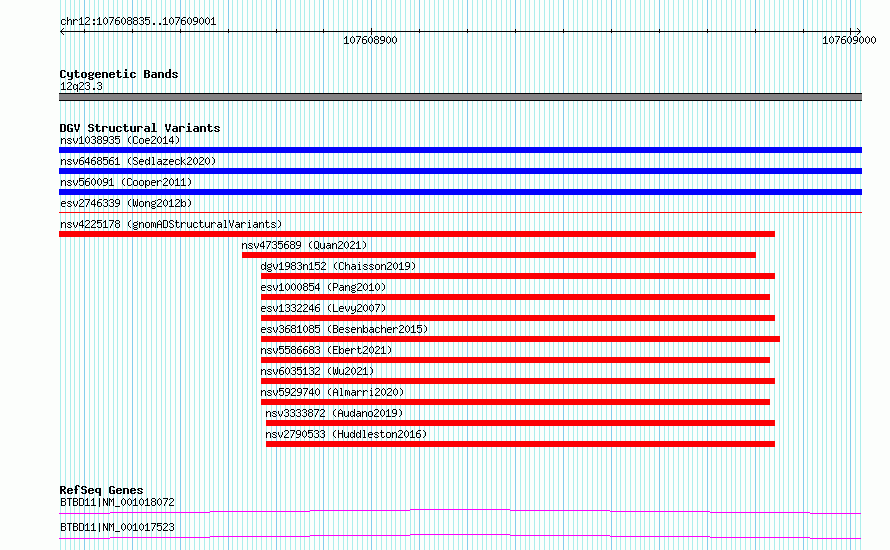
Task: Open the nsv560091 (Cooper2011) variant label
Action: click(126, 182)
